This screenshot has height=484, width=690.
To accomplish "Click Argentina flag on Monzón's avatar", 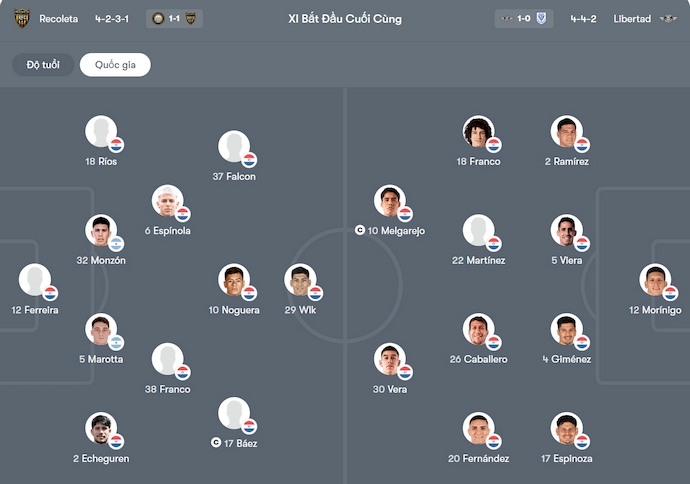I will click(117, 244).
